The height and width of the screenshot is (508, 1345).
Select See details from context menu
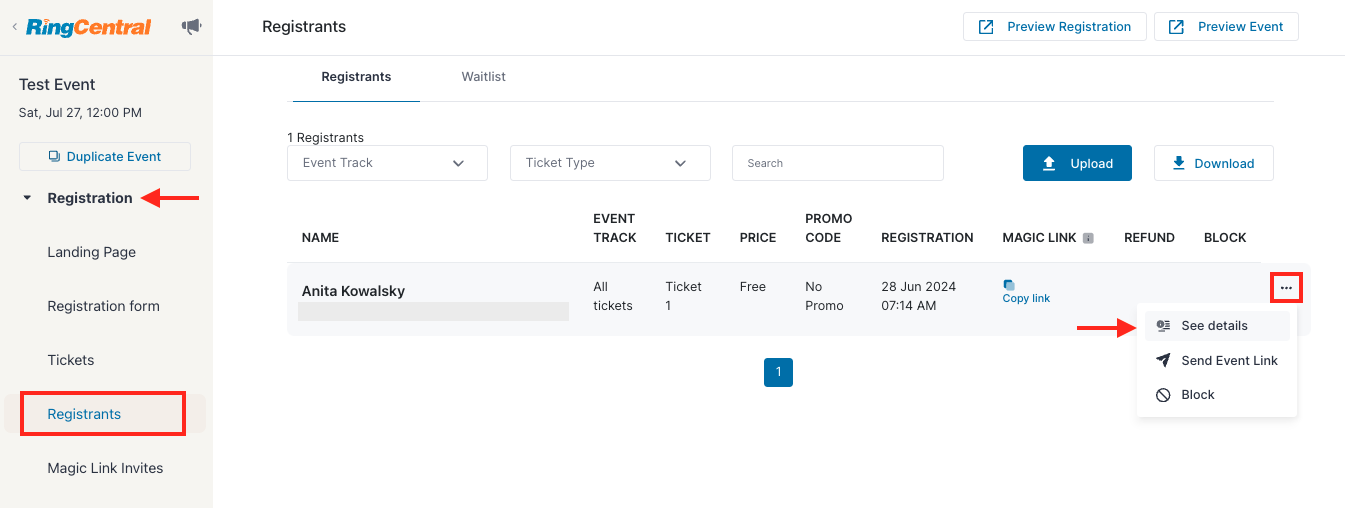coord(1214,326)
